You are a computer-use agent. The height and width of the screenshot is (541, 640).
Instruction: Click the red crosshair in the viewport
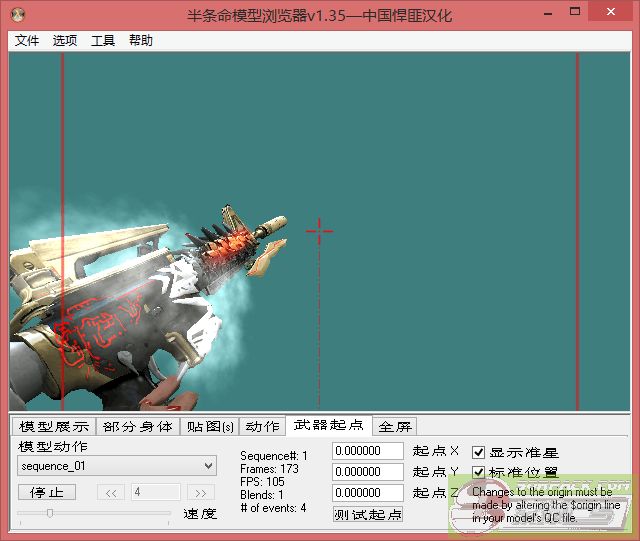319,231
